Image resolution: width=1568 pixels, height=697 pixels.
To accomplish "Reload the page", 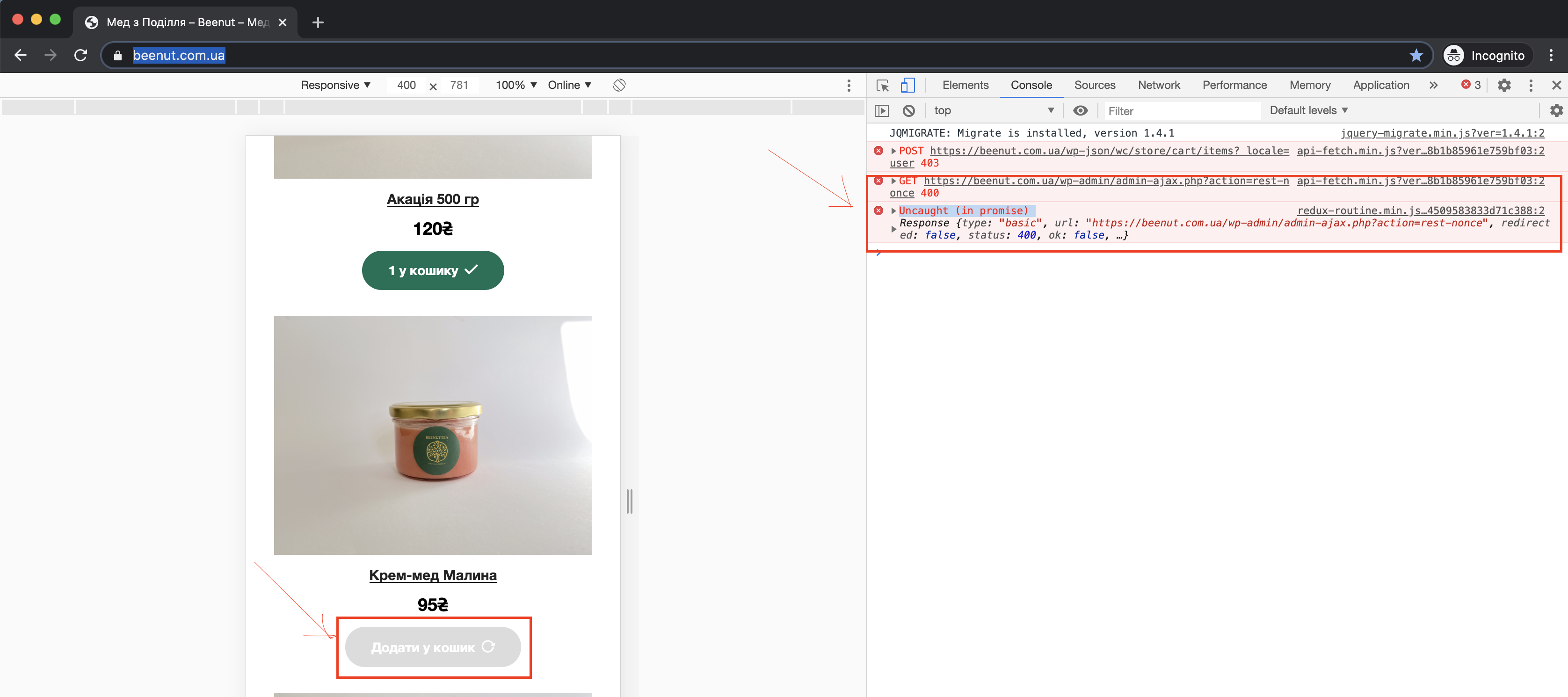I will [80, 55].
